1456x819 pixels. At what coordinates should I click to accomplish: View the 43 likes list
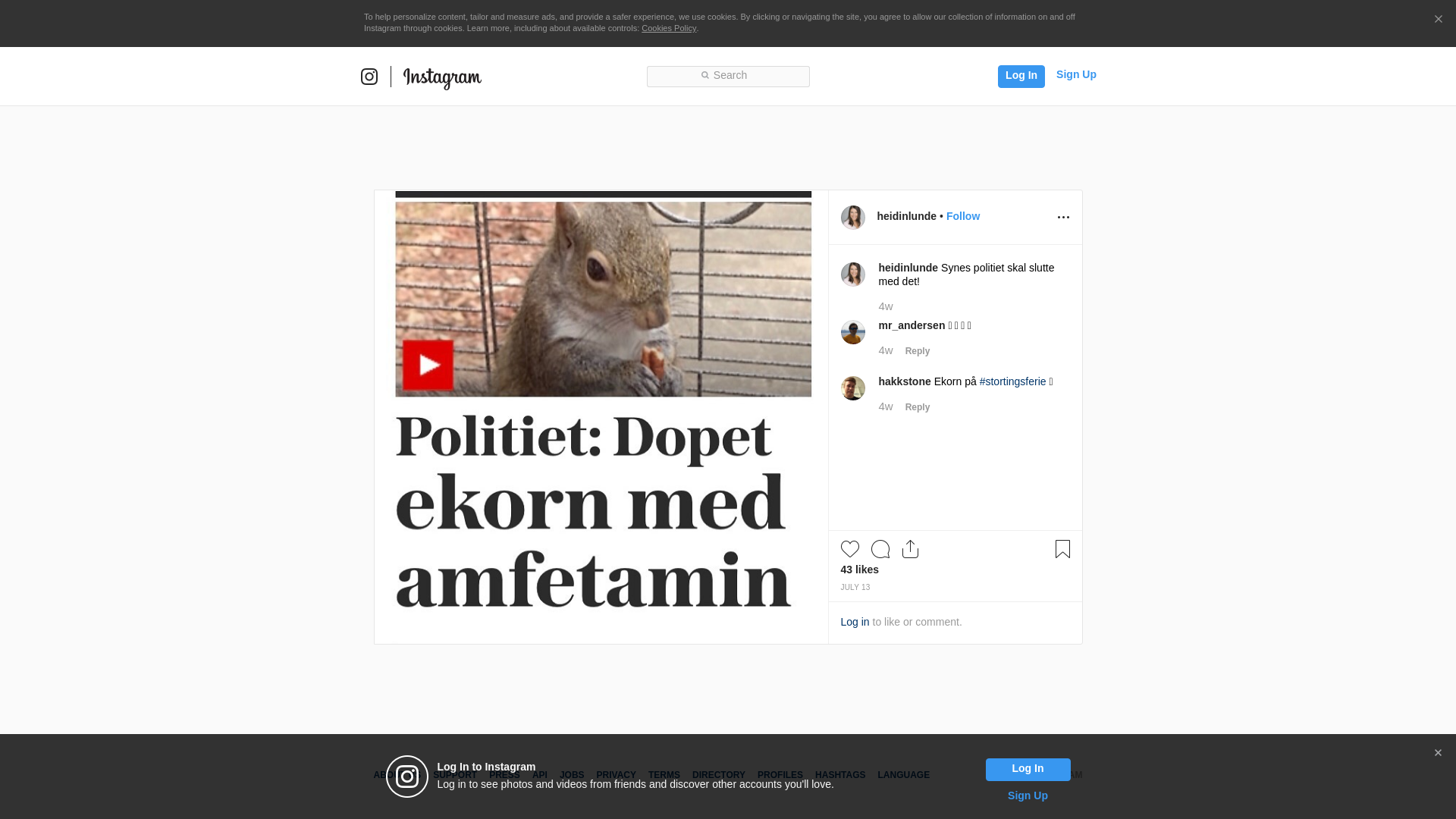tap(859, 570)
